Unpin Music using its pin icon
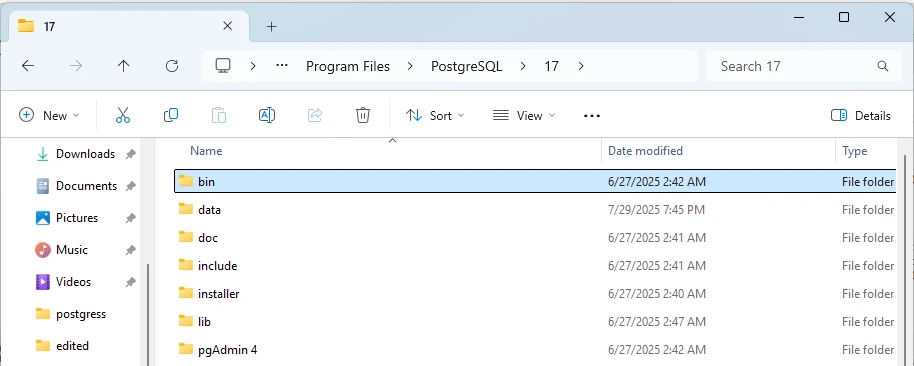 (x=131, y=250)
